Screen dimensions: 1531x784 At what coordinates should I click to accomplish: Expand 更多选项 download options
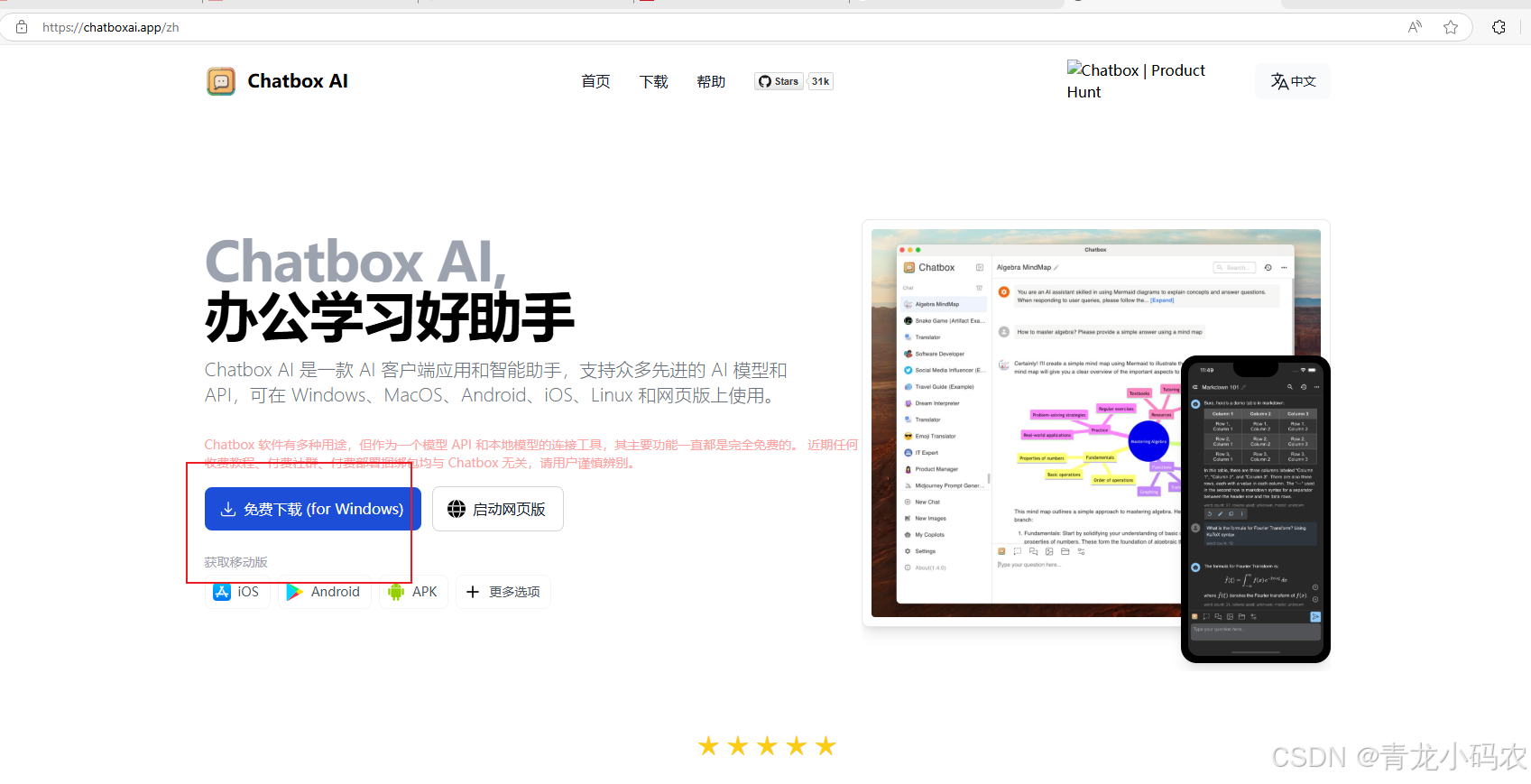click(x=503, y=592)
